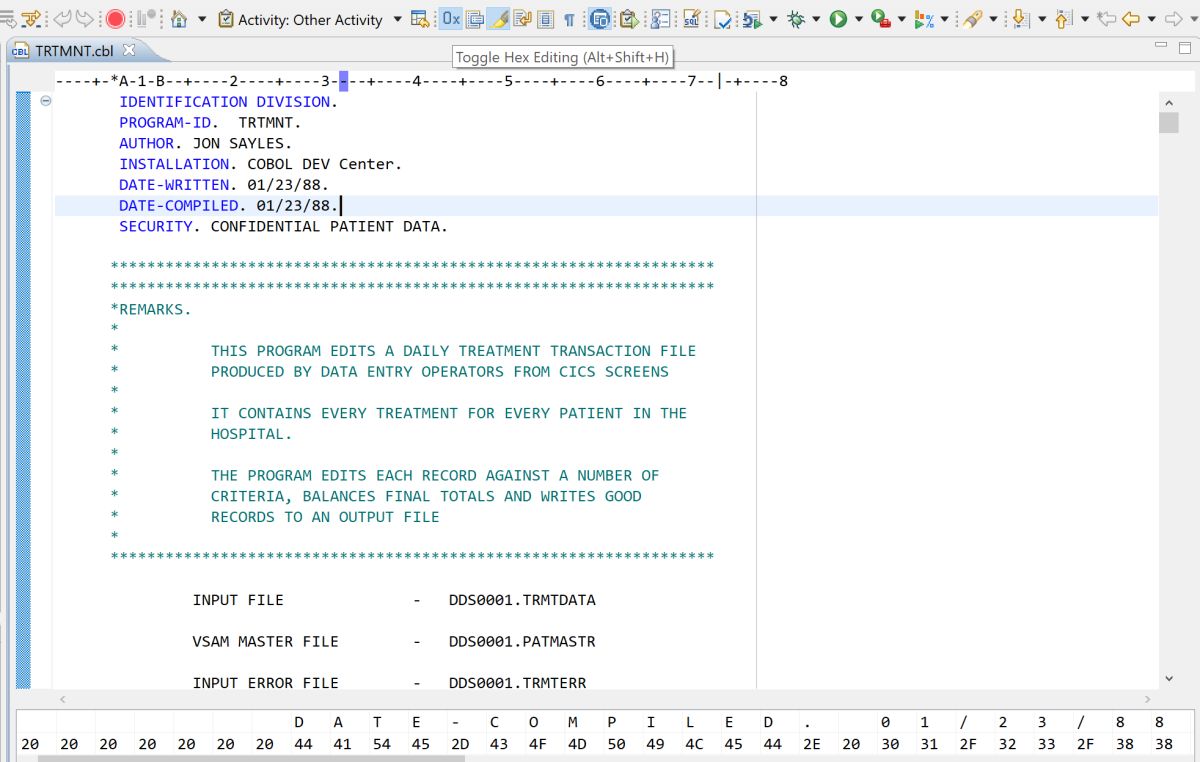
Task: Click the vertical scrollbar down arrow
Action: click(x=1168, y=677)
